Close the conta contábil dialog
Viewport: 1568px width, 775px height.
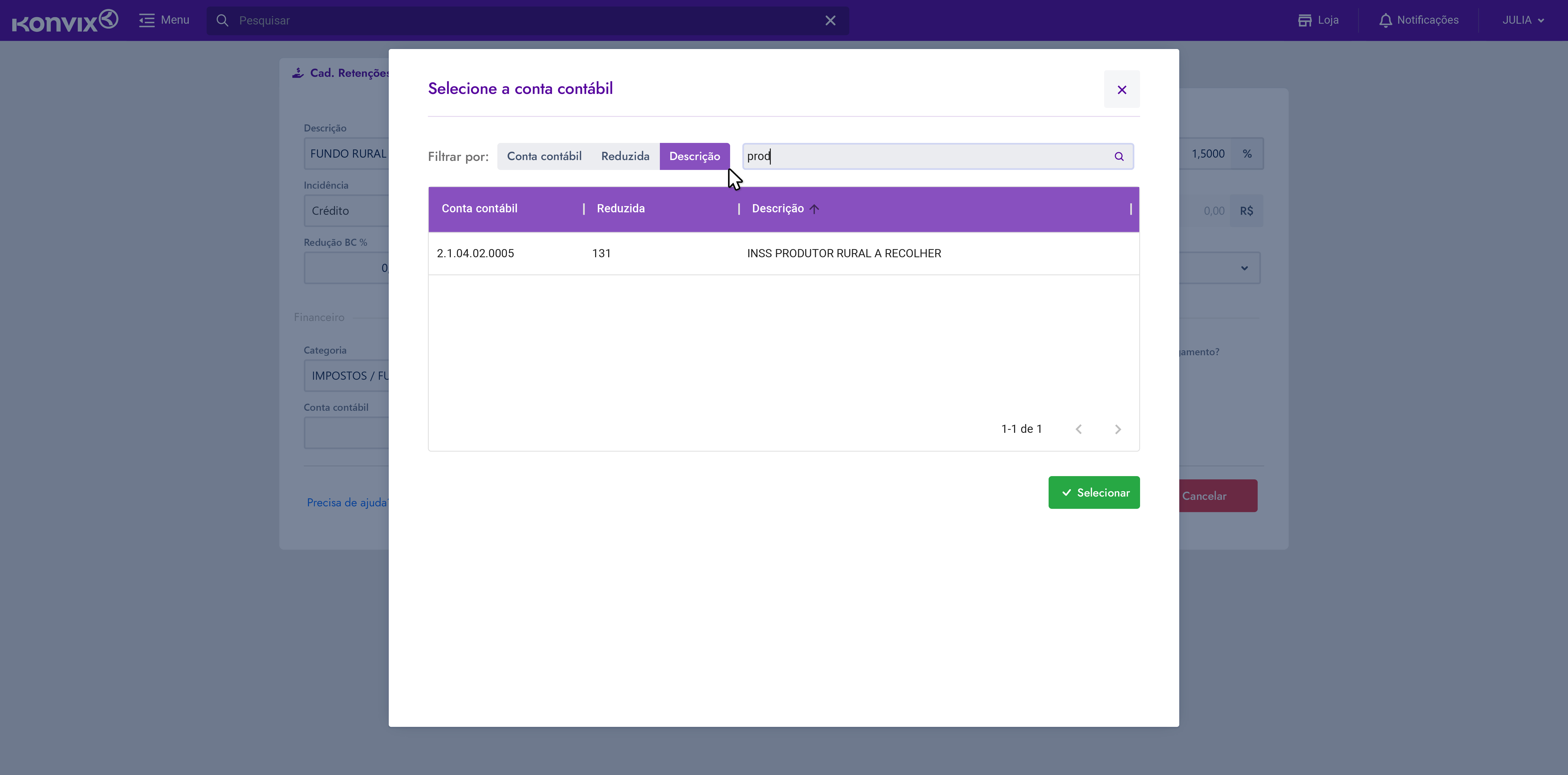pos(1122,90)
